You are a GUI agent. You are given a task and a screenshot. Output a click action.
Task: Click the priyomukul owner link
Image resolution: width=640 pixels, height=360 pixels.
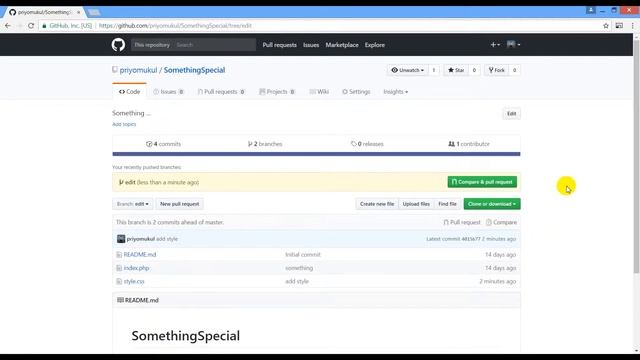pos(138,70)
